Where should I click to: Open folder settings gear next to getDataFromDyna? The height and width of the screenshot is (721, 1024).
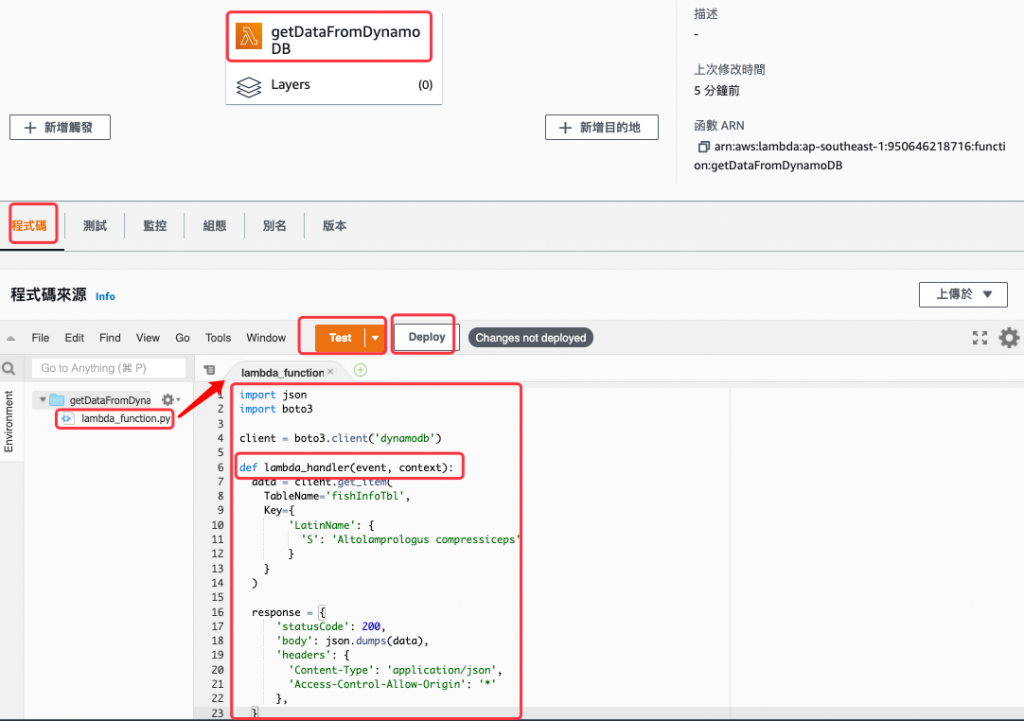(x=168, y=400)
